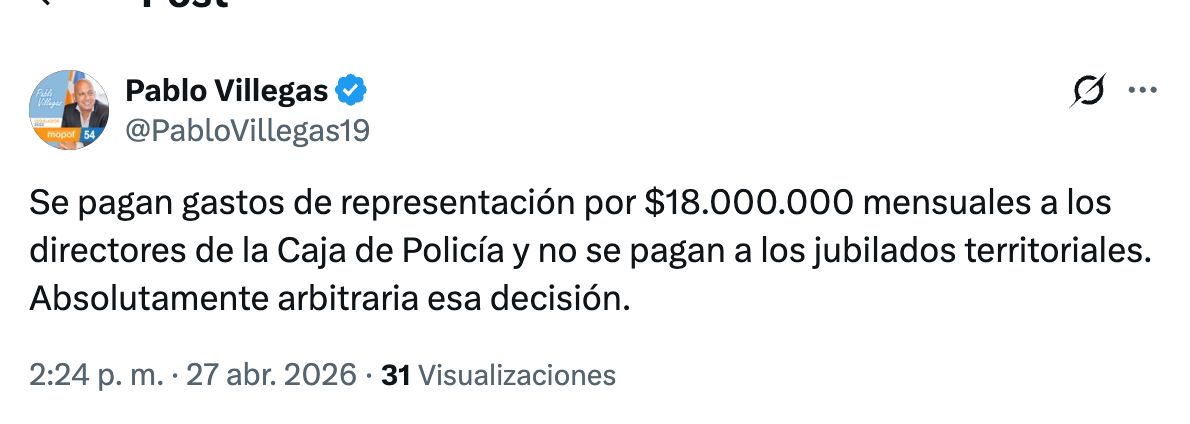Click the Post header title
The image size is (1190, 424).
click(x=185, y=4)
